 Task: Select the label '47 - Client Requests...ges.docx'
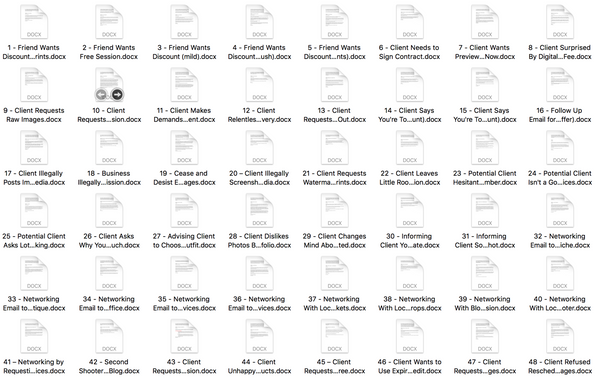point(485,366)
